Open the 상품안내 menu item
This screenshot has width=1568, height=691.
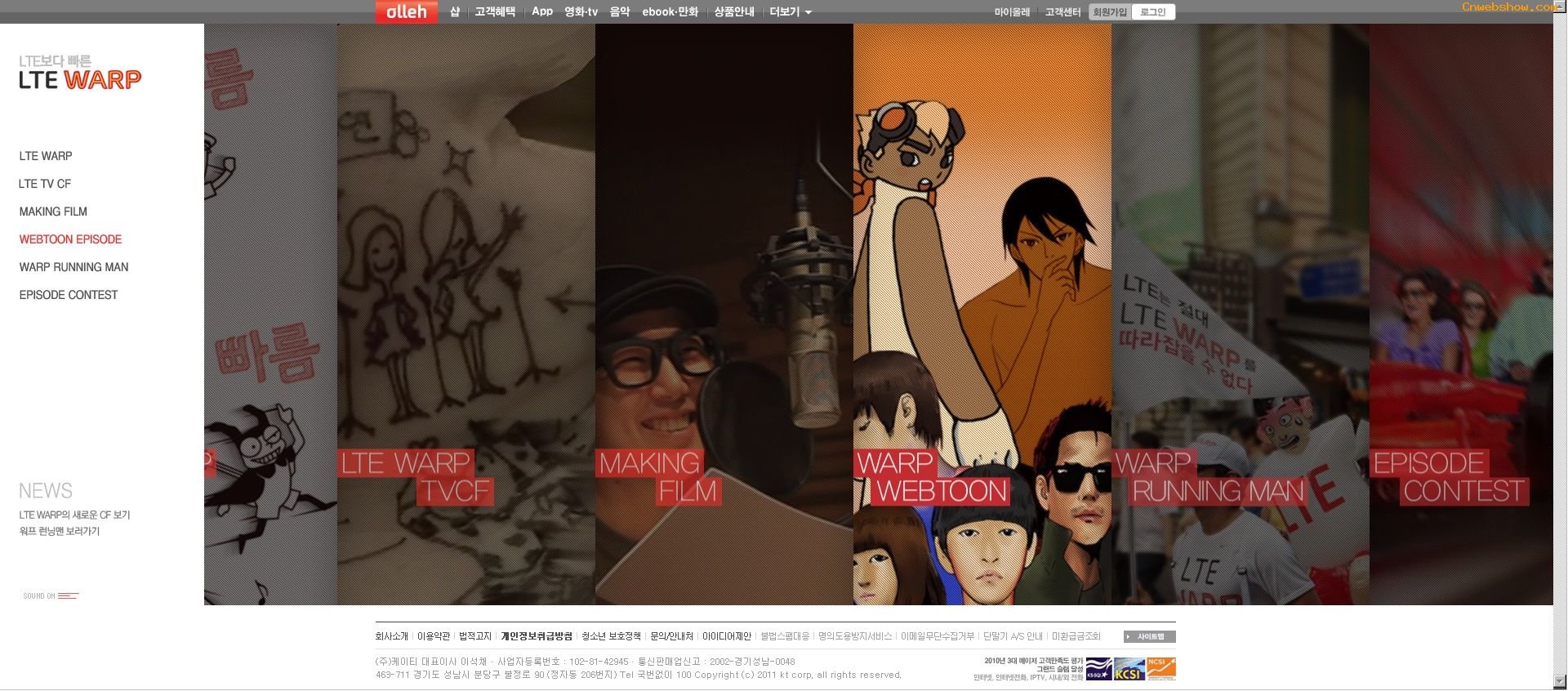tap(734, 11)
